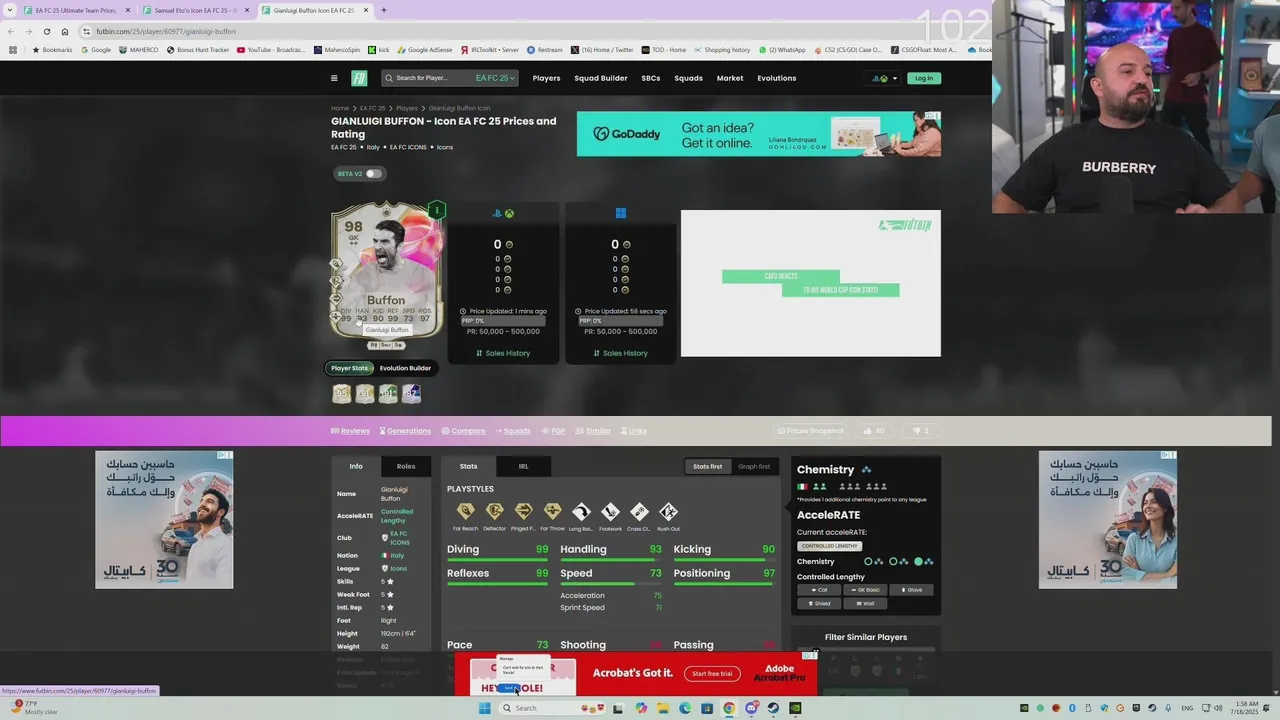Image resolution: width=1280 pixels, height=720 pixels.
Task: Open the SBCs menu
Action: point(651,78)
